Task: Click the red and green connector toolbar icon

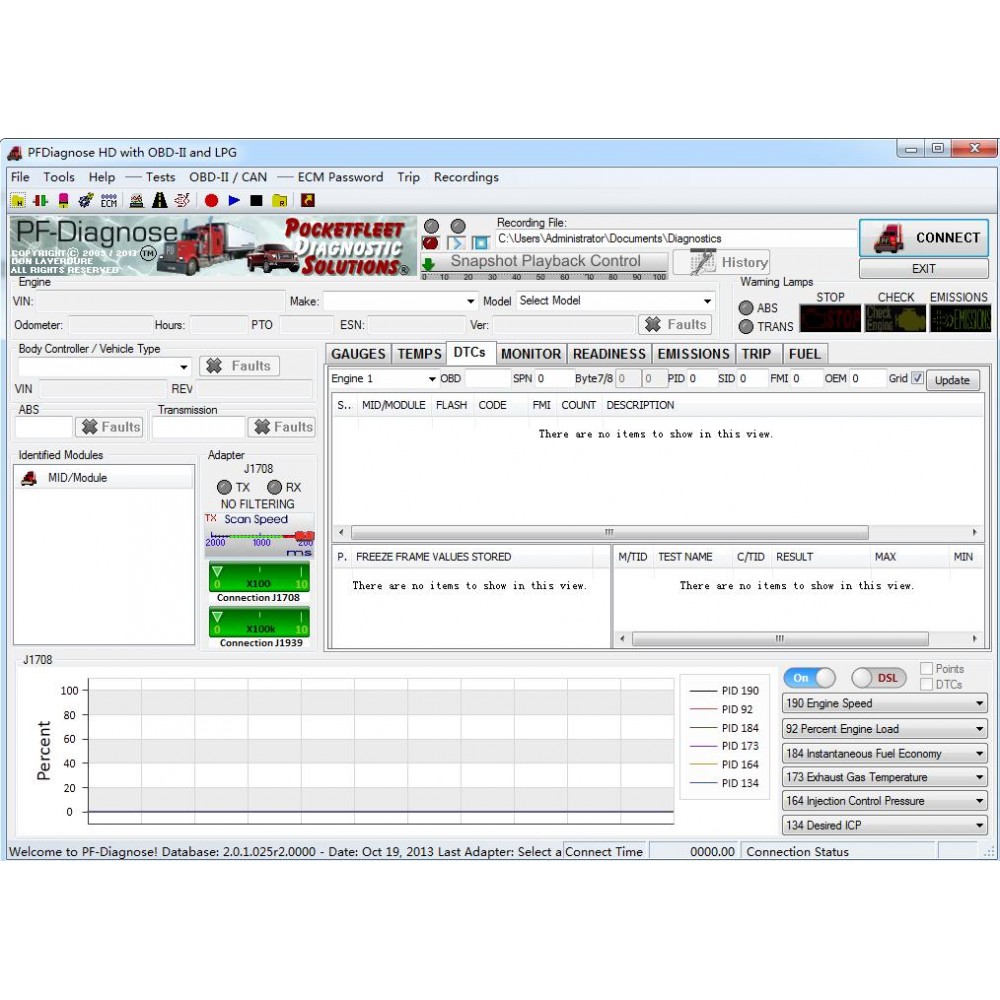Action: point(40,201)
